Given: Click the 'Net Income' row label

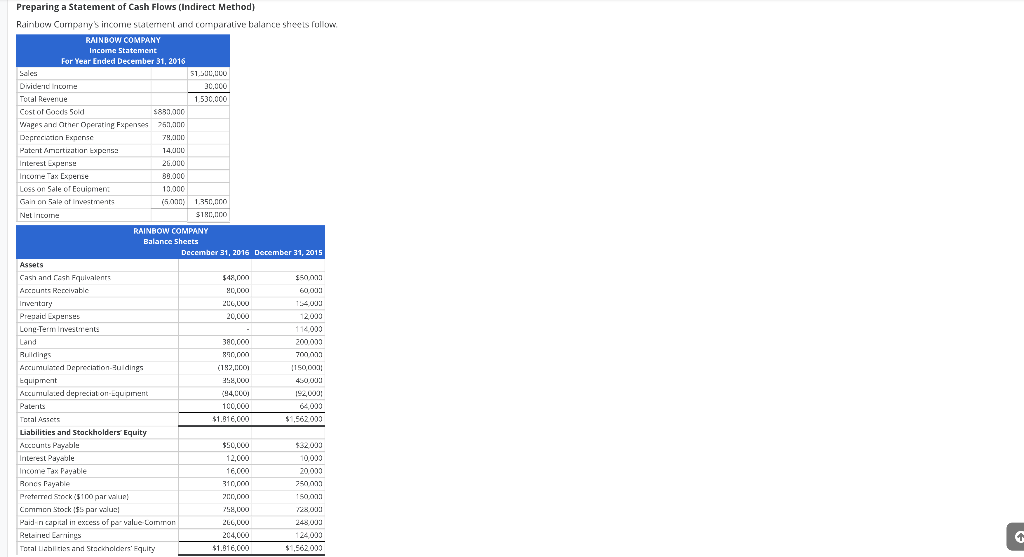Looking at the screenshot, I should tap(40, 215).
